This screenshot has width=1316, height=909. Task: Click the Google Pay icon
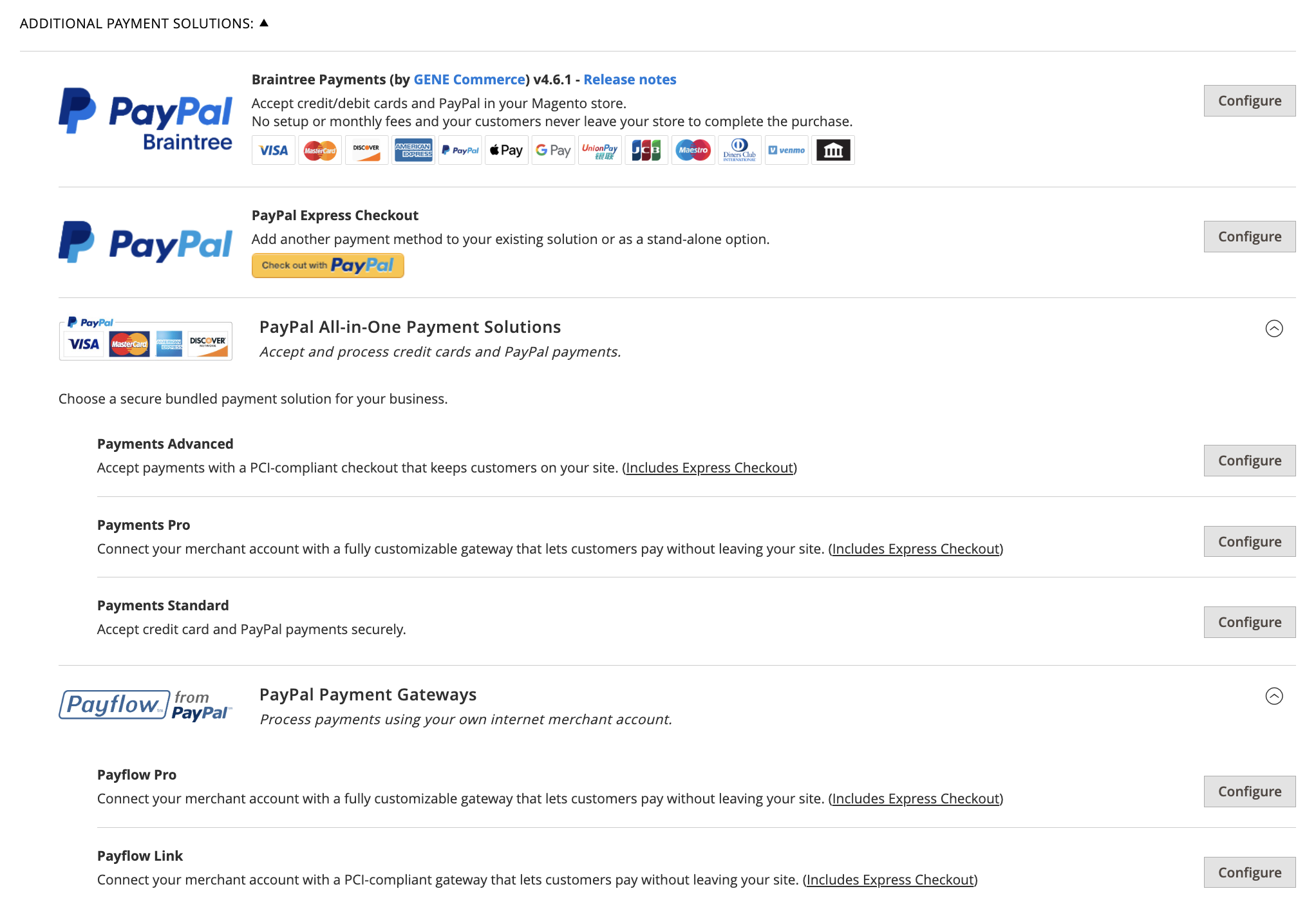pyautogui.click(x=553, y=150)
